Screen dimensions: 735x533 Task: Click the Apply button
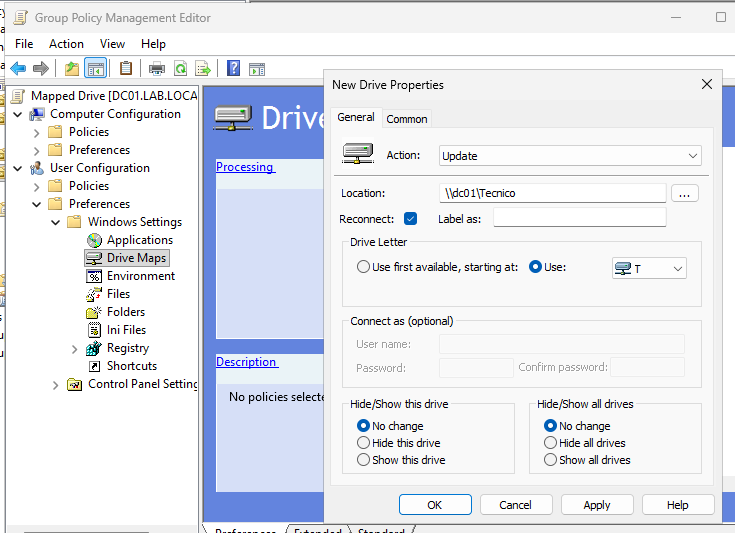(597, 505)
